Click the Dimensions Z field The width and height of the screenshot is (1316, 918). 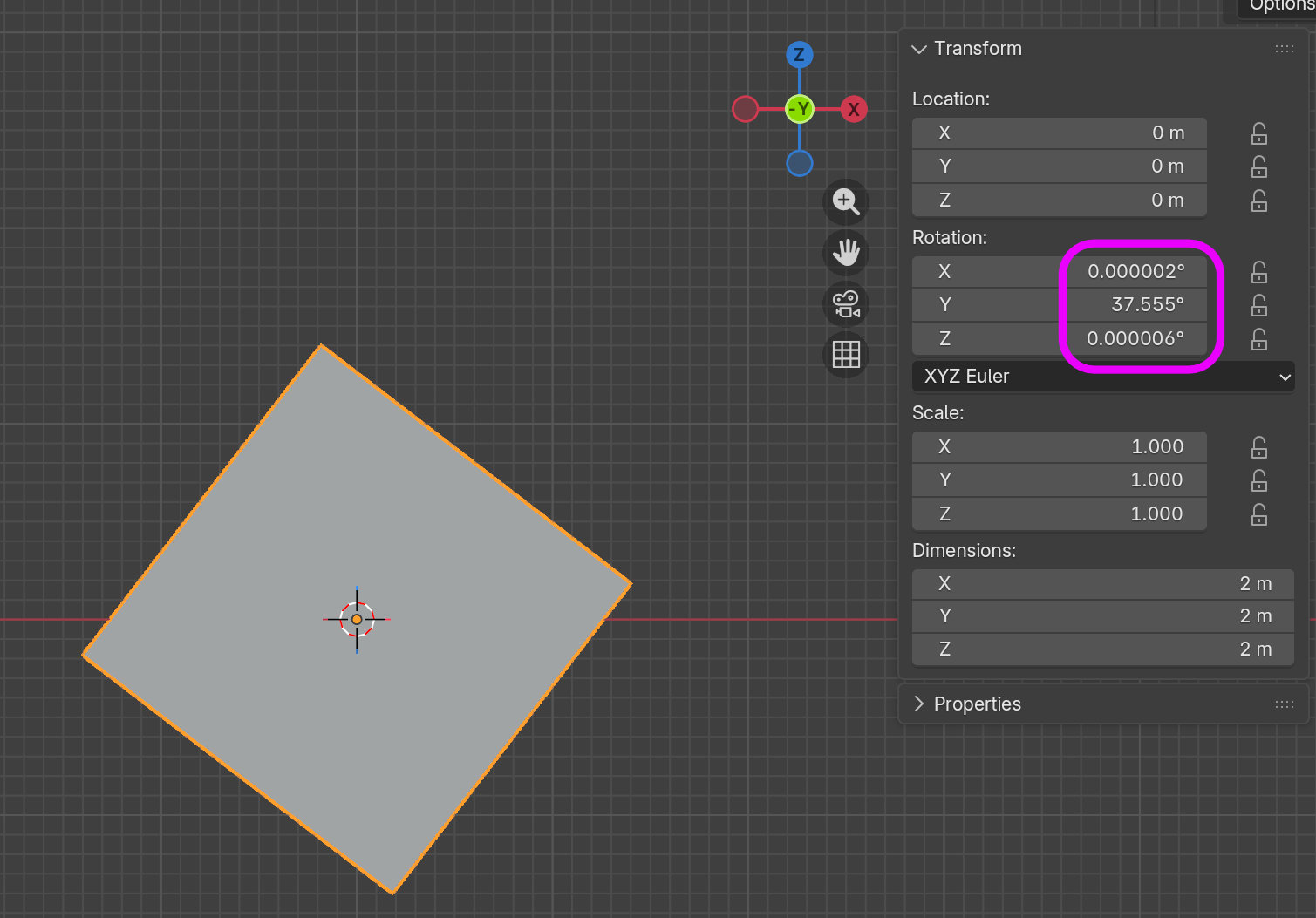[x=1103, y=649]
